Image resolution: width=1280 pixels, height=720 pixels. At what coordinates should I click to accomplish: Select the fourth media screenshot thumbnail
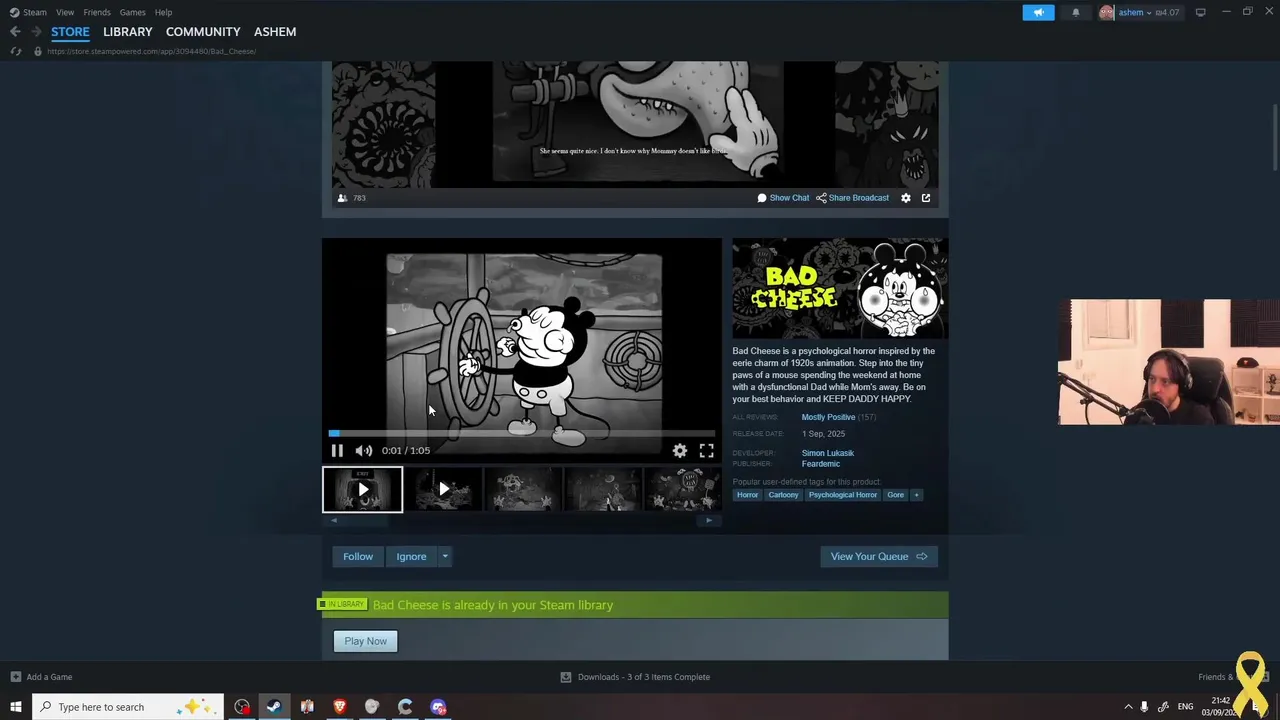[603, 490]
